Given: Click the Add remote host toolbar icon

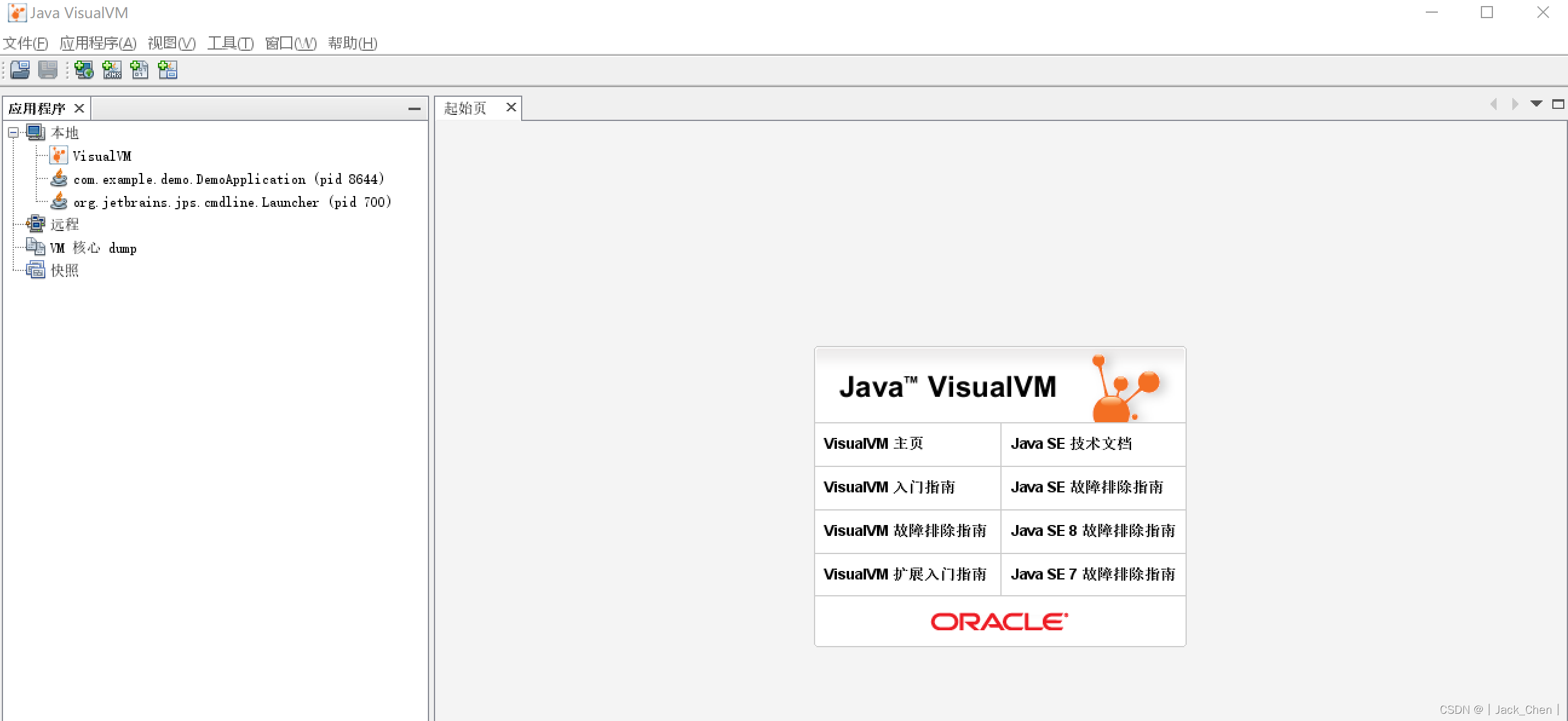Looking at the screenshot, I should coord(84,70).
